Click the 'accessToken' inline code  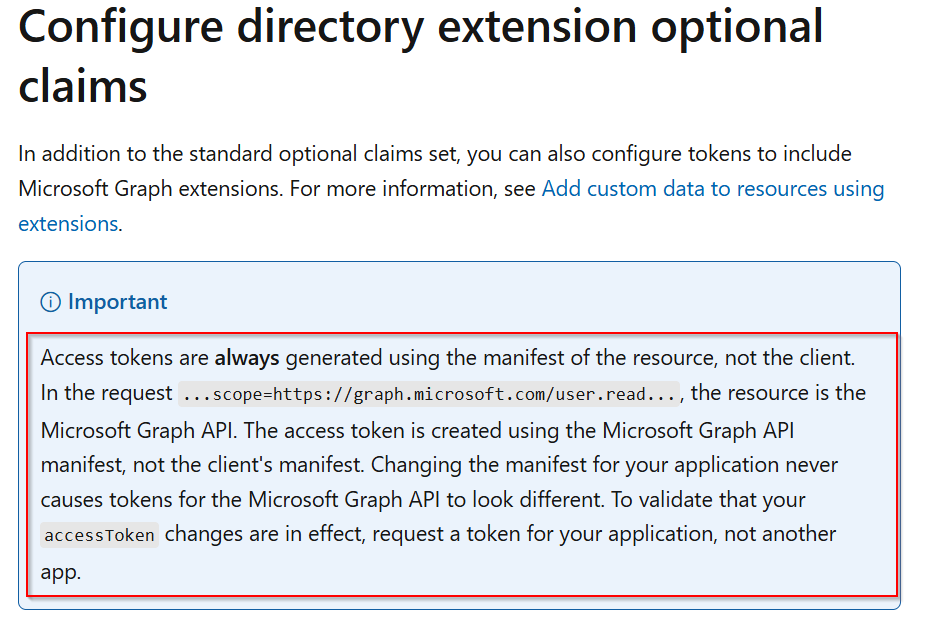coord(99,535)
